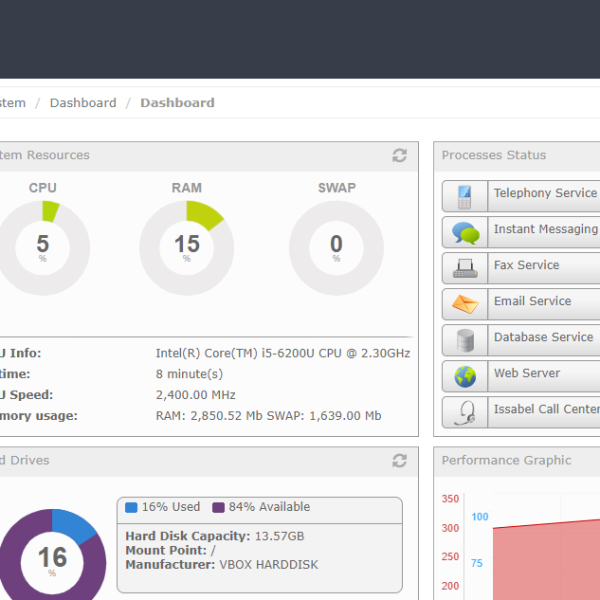Click the Web Server globe icon
The image size is (600, 600).
[465, 376]
